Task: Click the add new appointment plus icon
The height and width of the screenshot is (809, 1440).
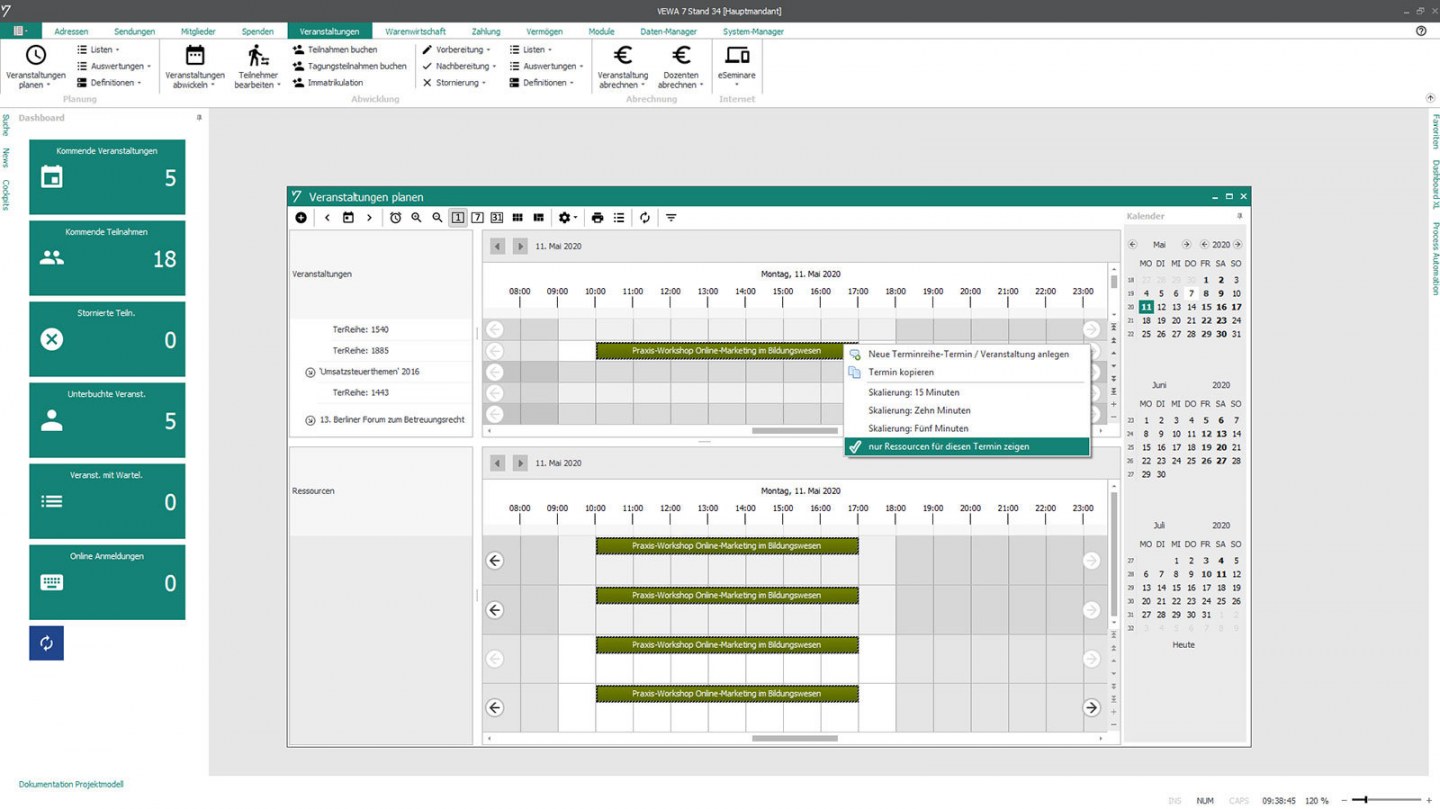Action: pyautogui.click(x=301, y=218)
